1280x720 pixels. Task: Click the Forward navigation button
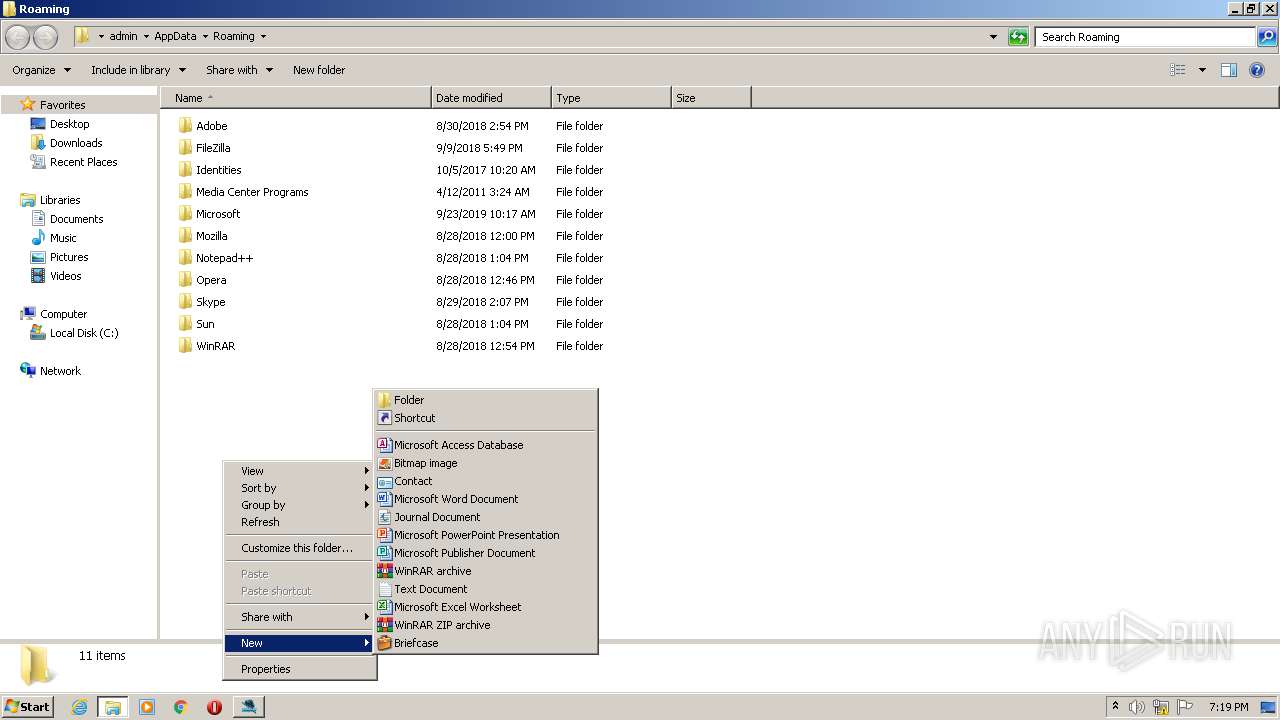[46, 37]
